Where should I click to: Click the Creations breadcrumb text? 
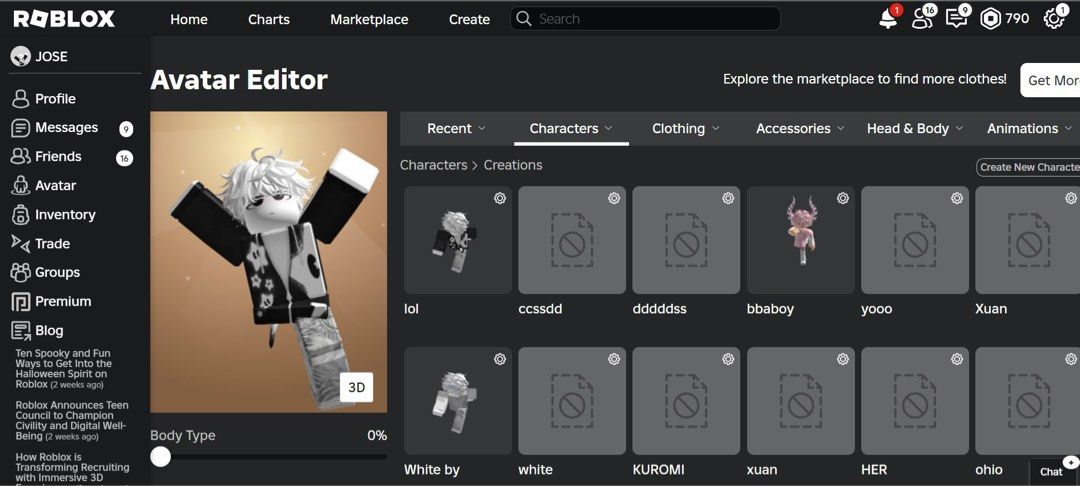click(513, 165)
